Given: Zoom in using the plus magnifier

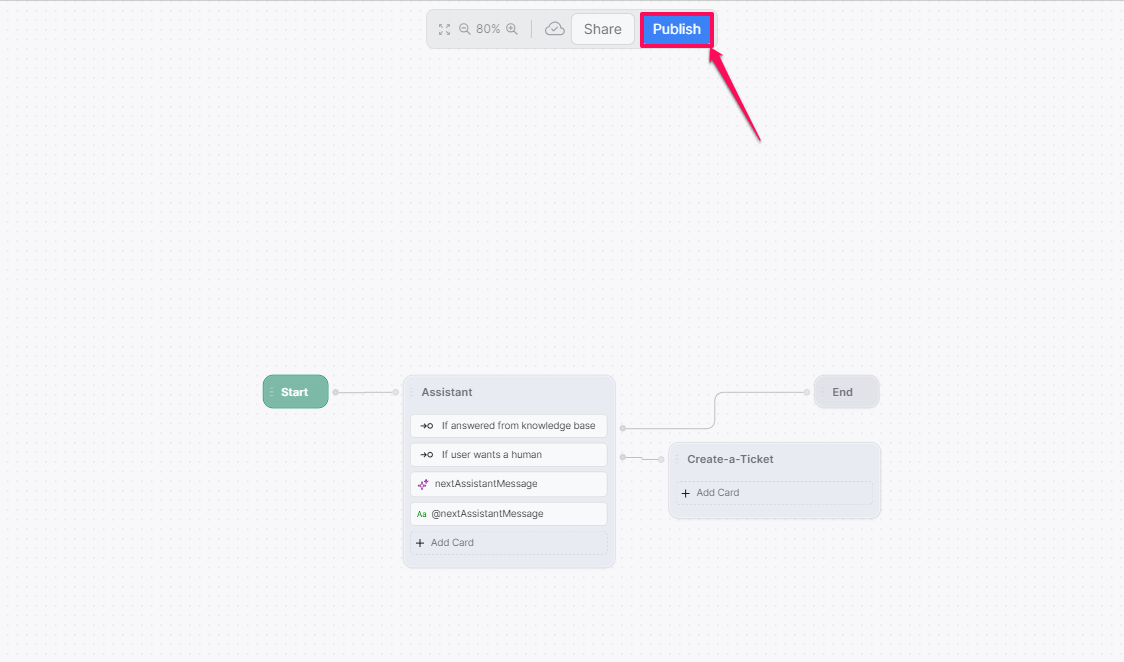Looking at the screenshot, I should [512, 30].
